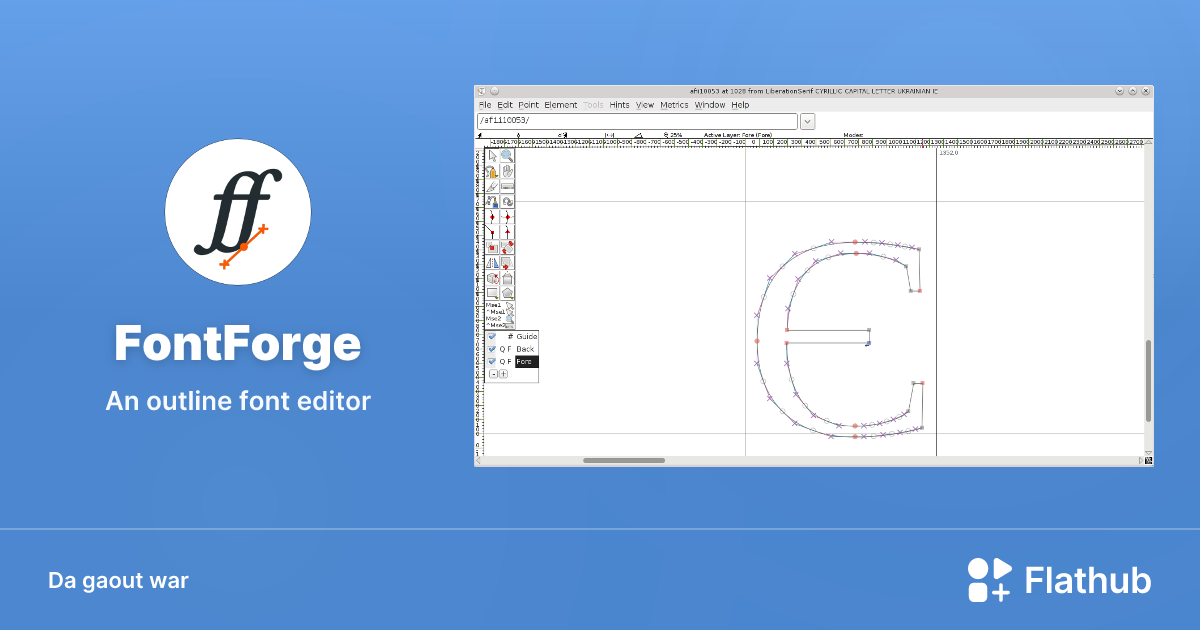The image size is (1200, 630).
Task: Choose the Flip tool in the toolbox
Action: (491, 262)
